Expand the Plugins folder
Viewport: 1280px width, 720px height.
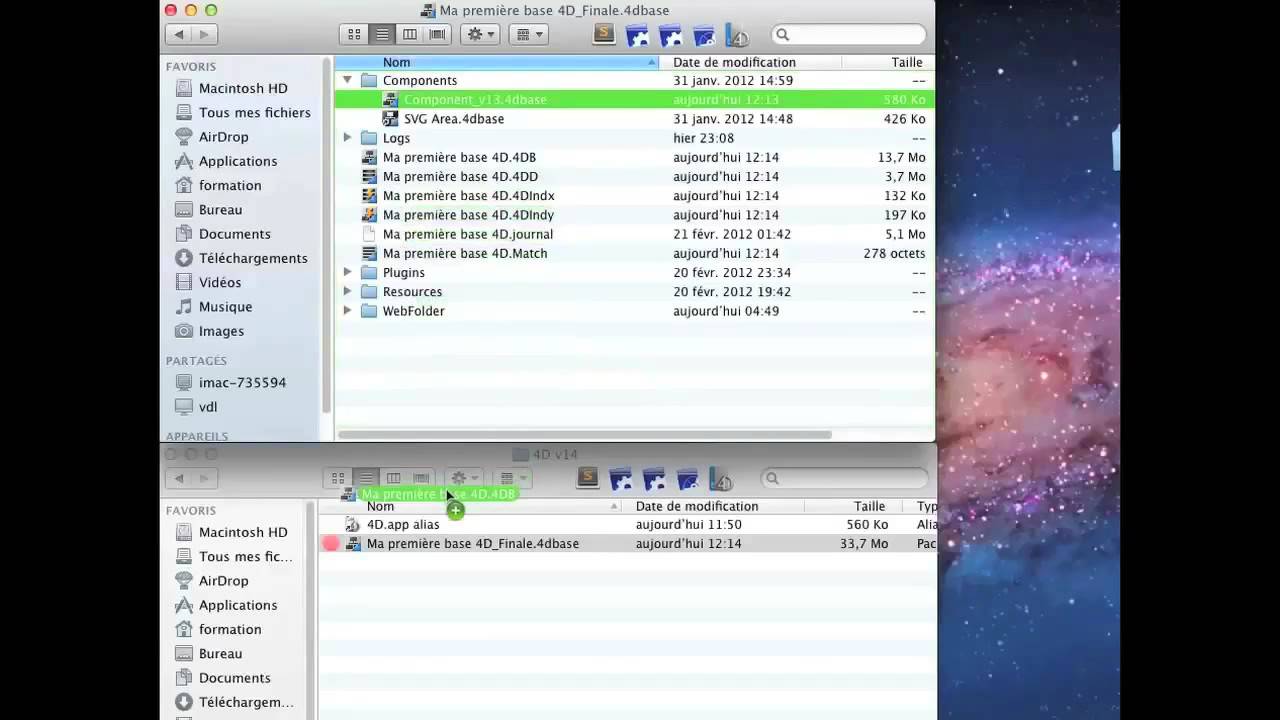(x=347, y=272)
